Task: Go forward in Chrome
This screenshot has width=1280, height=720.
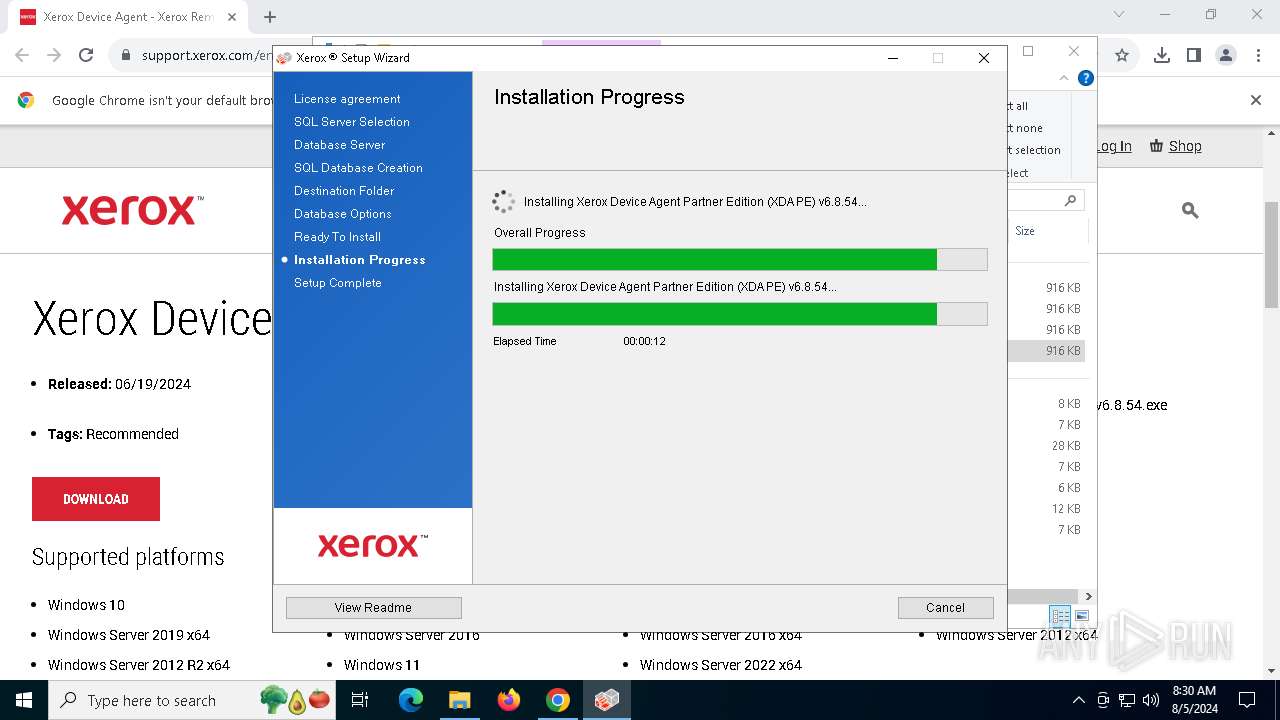Action: 54,56
